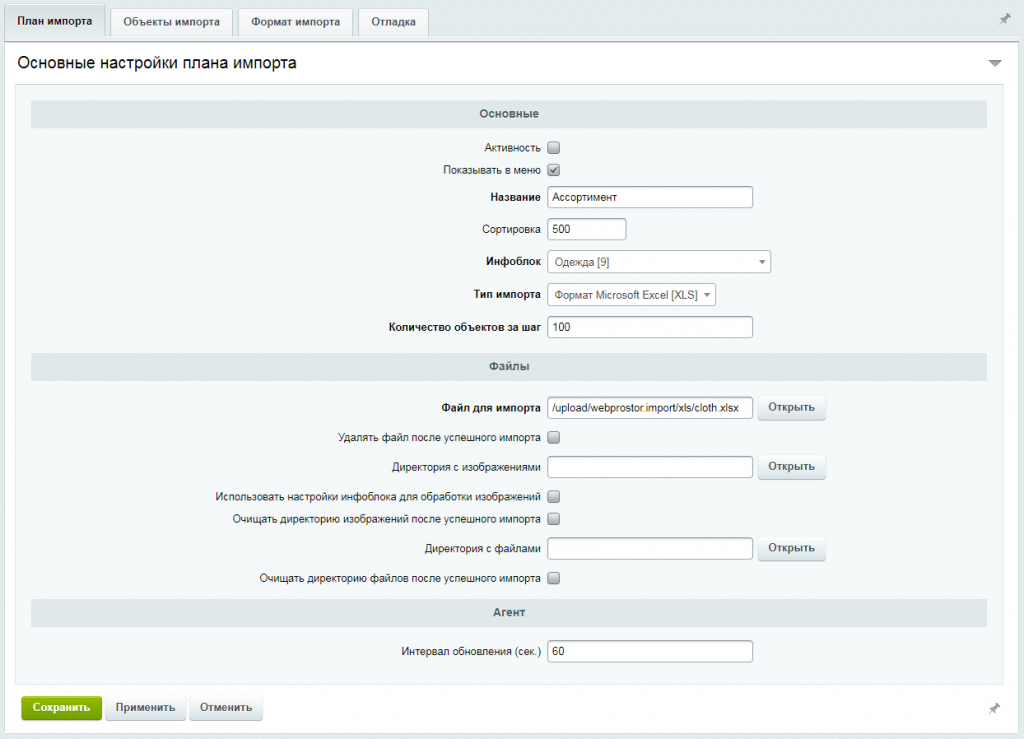Enable Удалять файл после успешного импорта
The width and height of the screenshot is (1024, 739).
click(x=554, y=437)
